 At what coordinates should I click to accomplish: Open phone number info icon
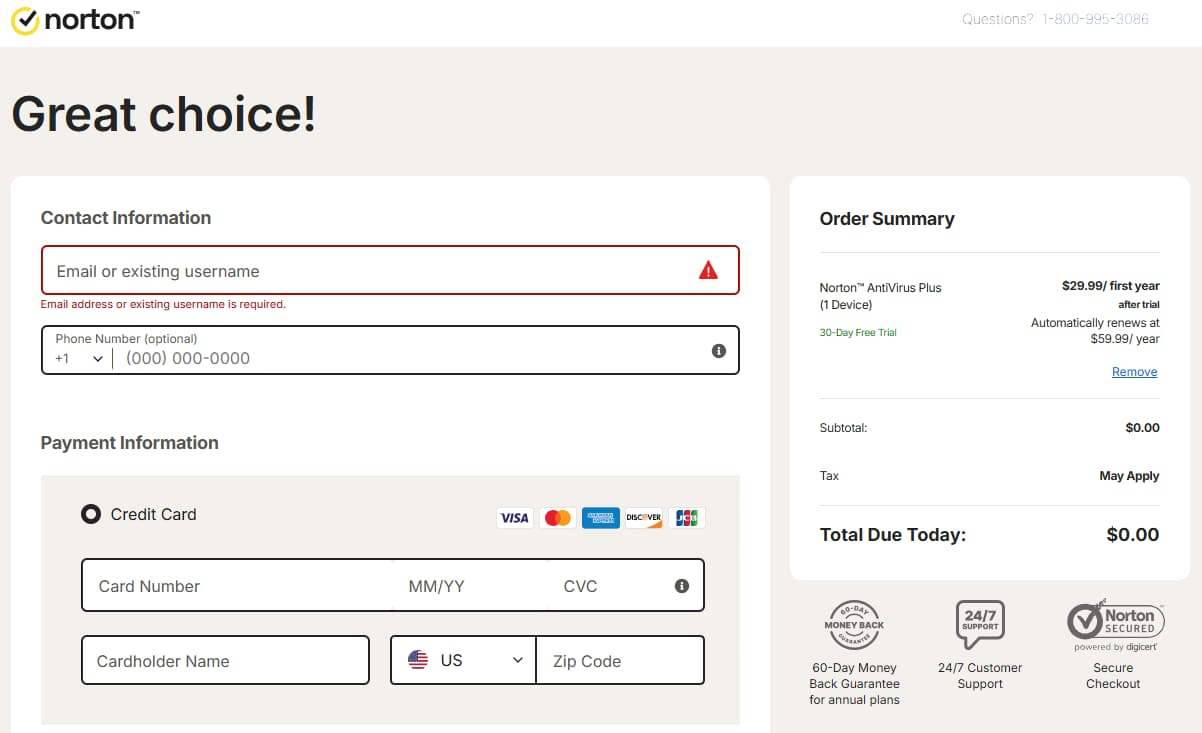click(x=718, y=351)
